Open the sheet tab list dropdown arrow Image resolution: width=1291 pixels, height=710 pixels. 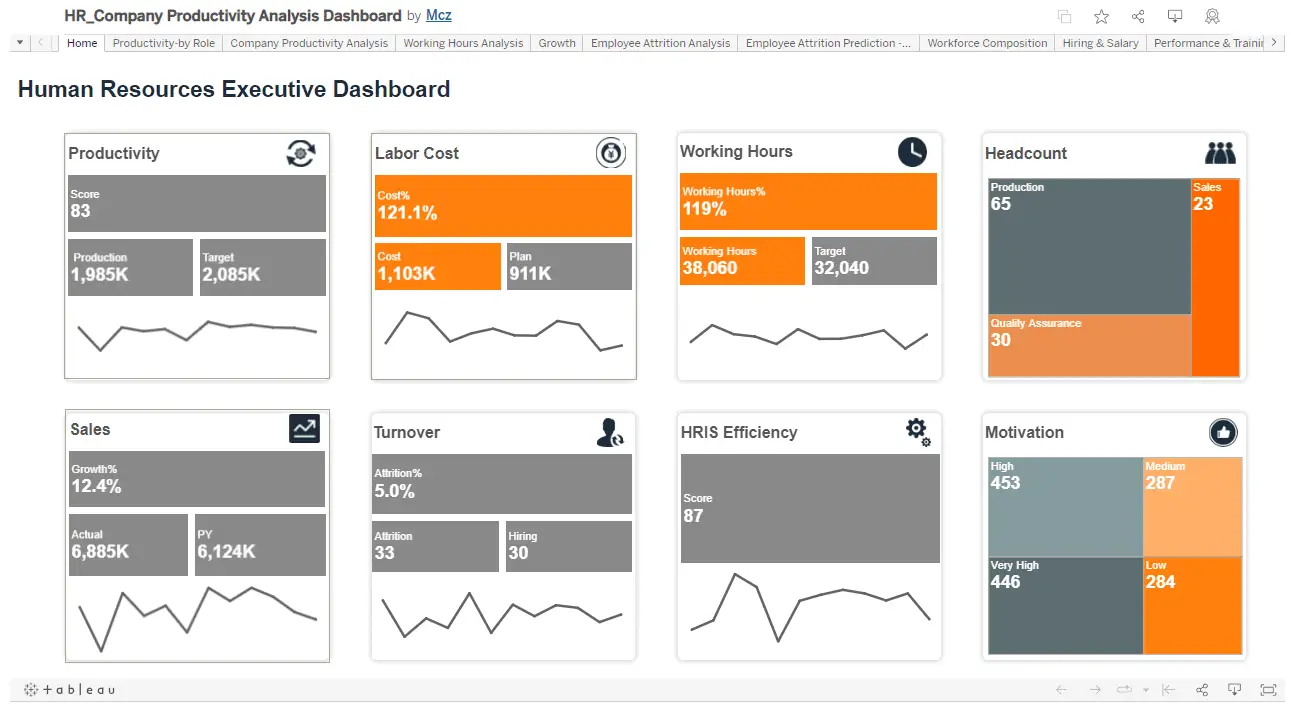click(x=20, y=43)
